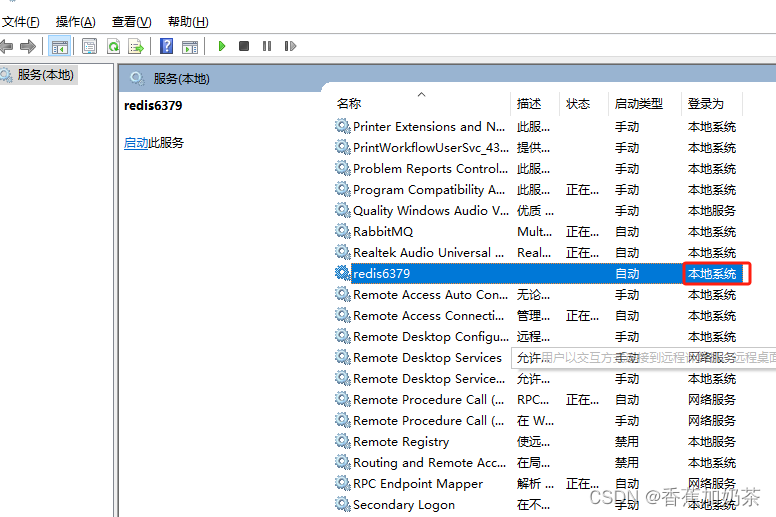Click the redis6379 heading in the detail pane
This screenshot has width=776, height=517.
153,105
